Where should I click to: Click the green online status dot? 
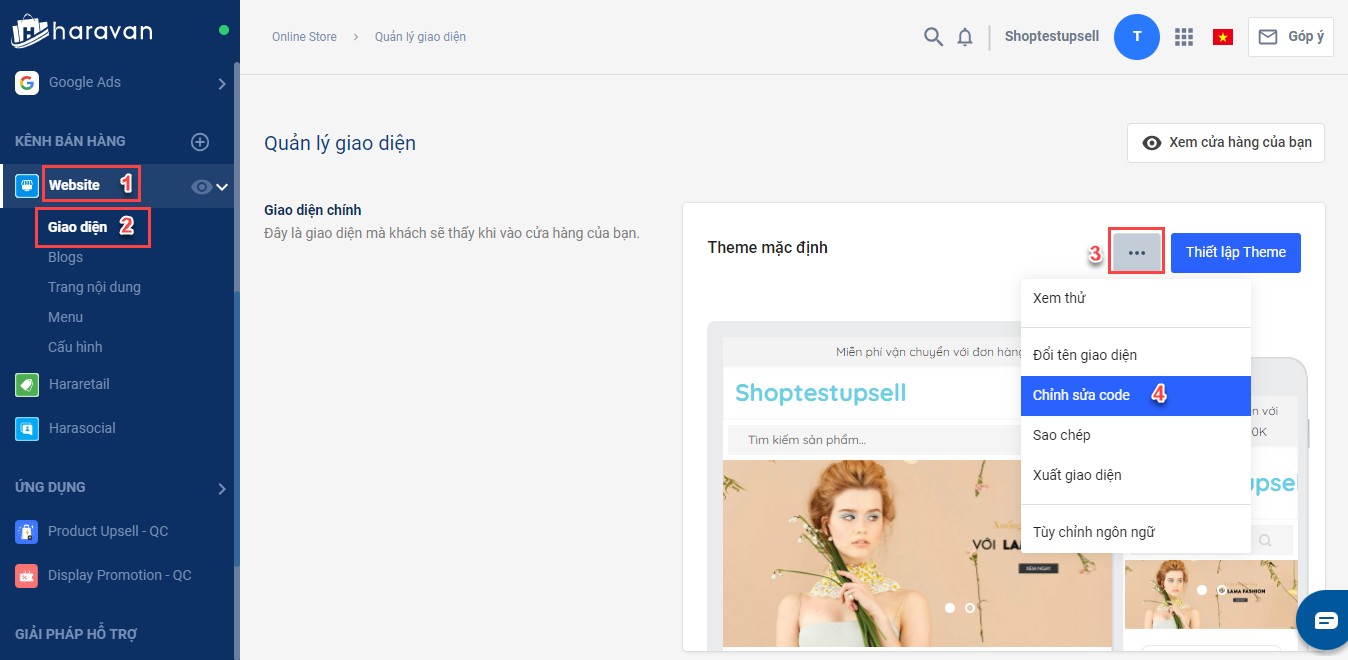[x=224, y=30]
